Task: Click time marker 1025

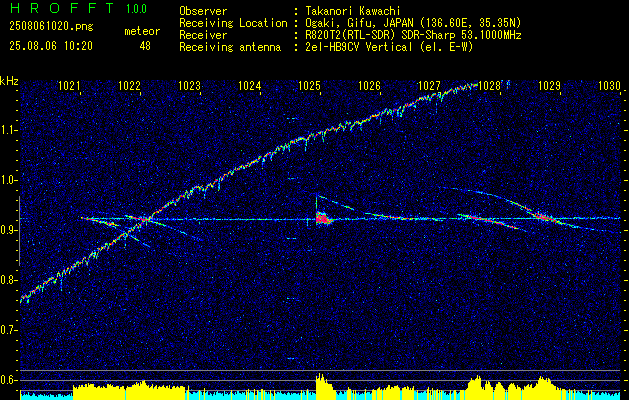Action: tap(310, 85)
